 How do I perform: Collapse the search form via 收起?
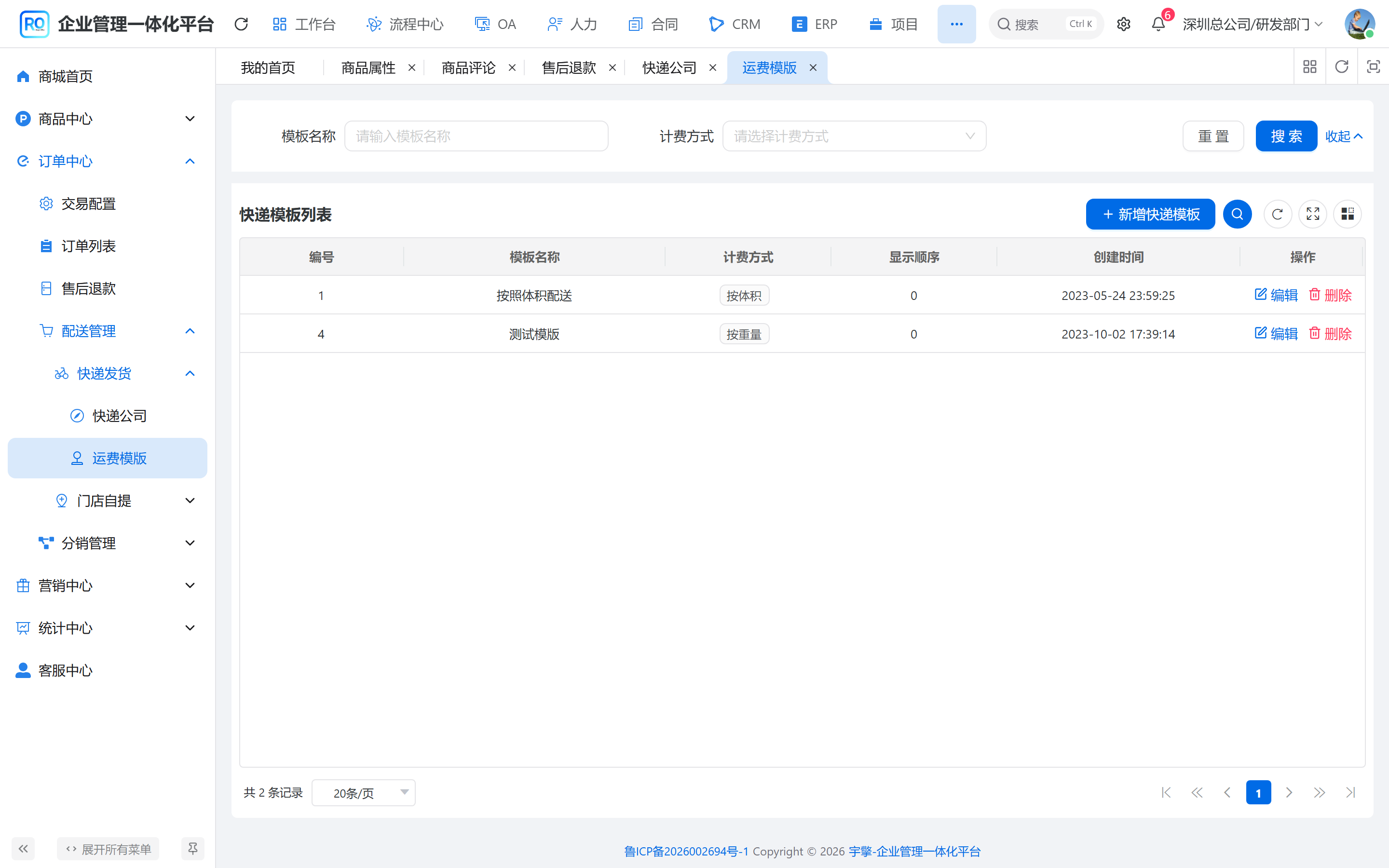tap(1344, 136)
